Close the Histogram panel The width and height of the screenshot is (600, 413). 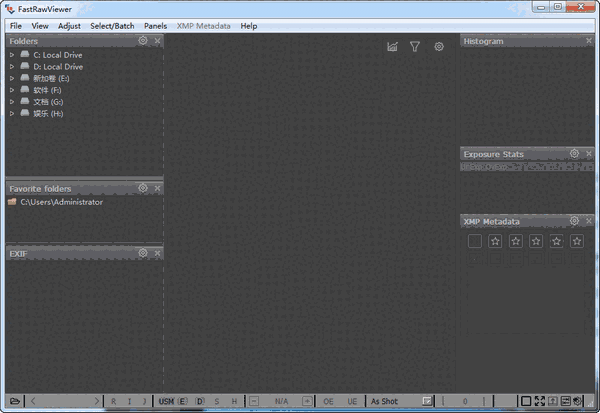click(590, 41)
